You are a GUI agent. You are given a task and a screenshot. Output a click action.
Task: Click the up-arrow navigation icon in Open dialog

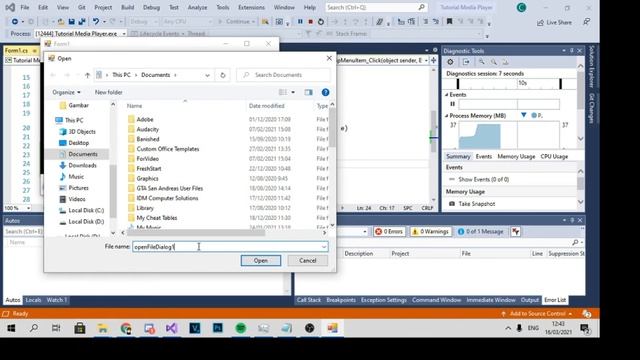87,75
